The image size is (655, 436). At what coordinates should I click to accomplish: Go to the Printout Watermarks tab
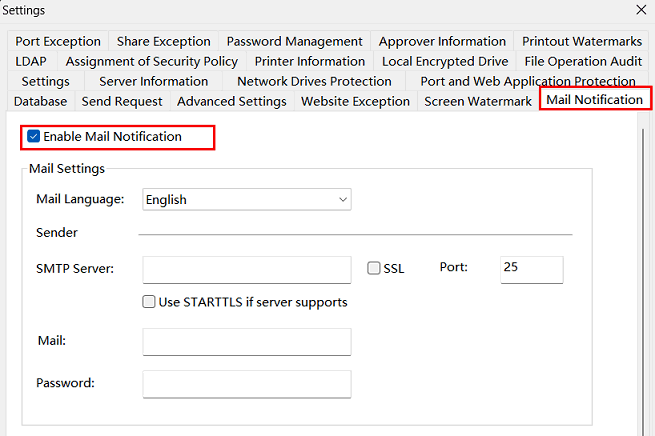[582, 41]
